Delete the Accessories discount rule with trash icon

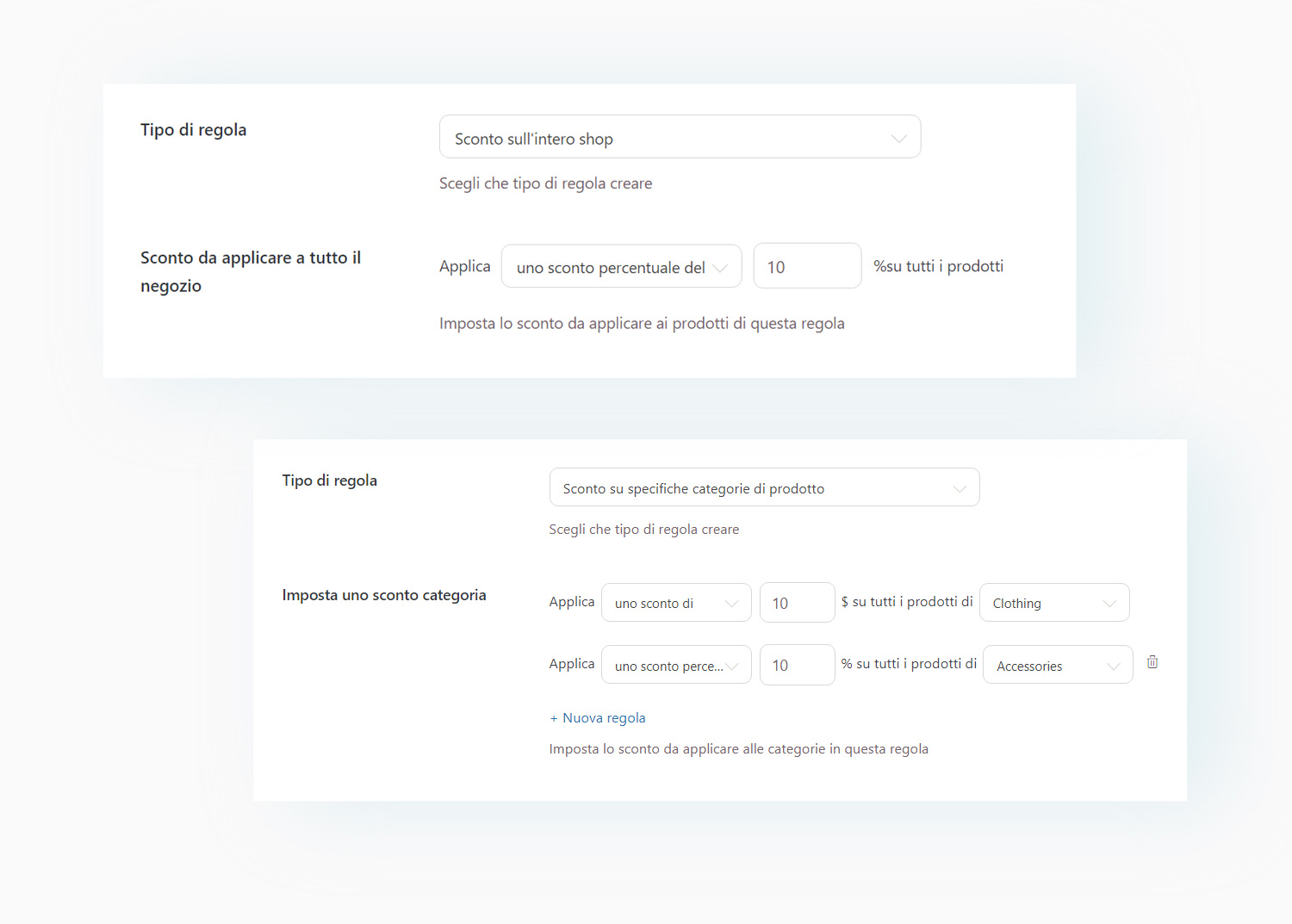click(x=1152, y=662)
